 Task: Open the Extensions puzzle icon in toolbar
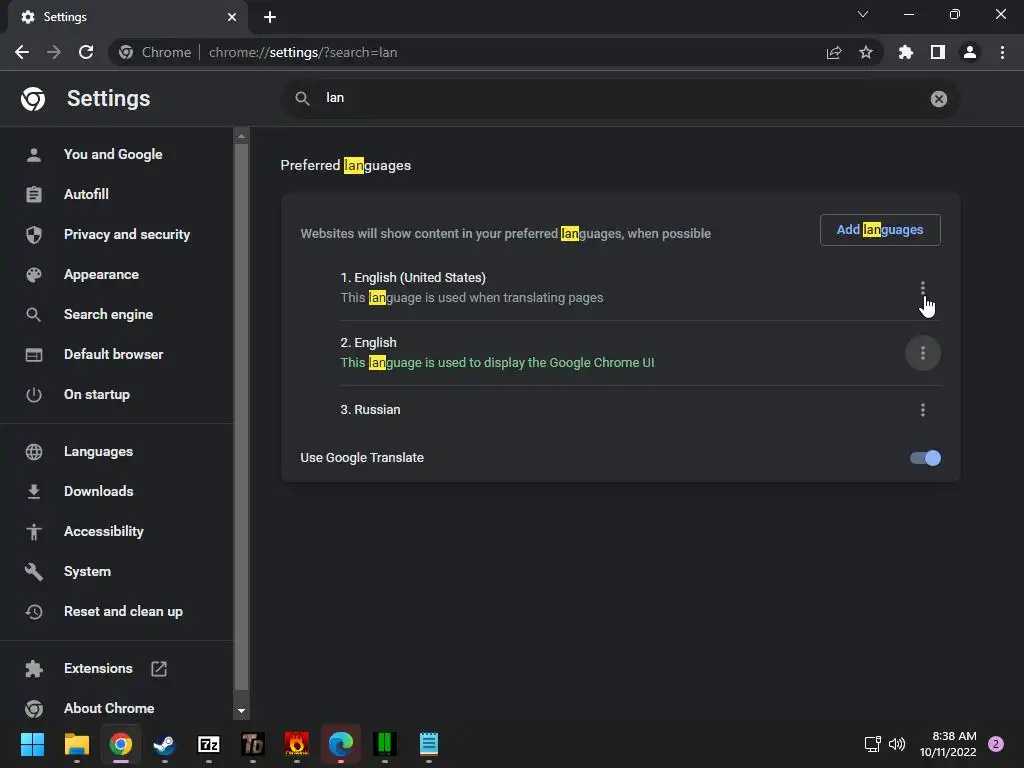905,52
